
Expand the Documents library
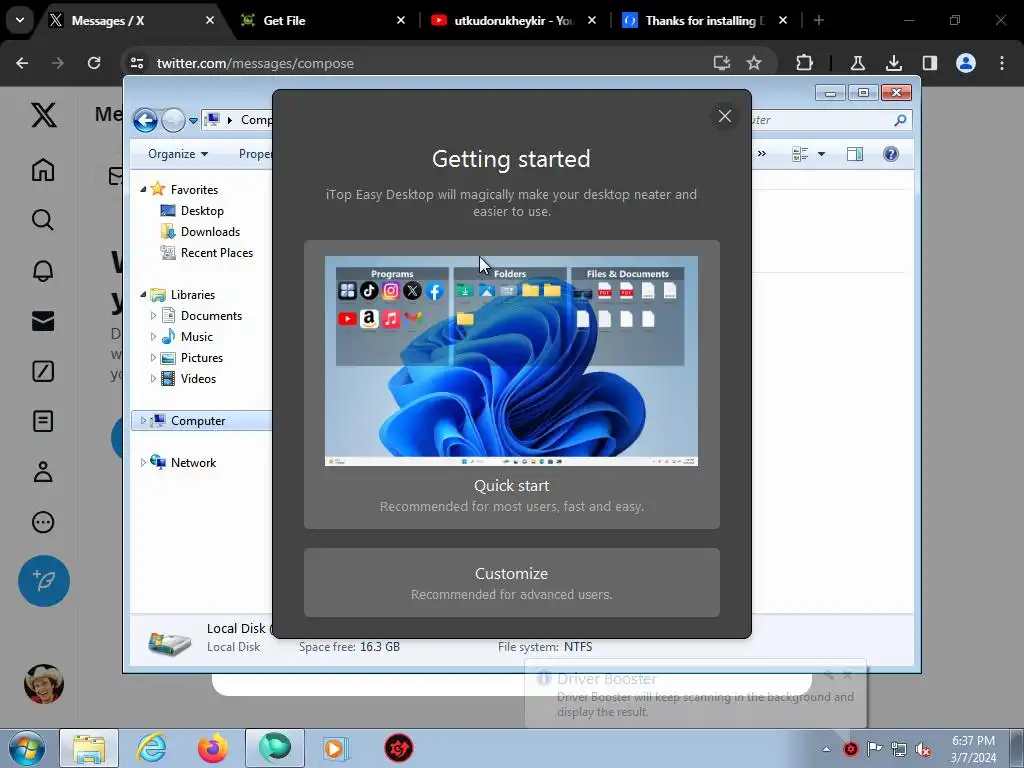tap(153, 315)
